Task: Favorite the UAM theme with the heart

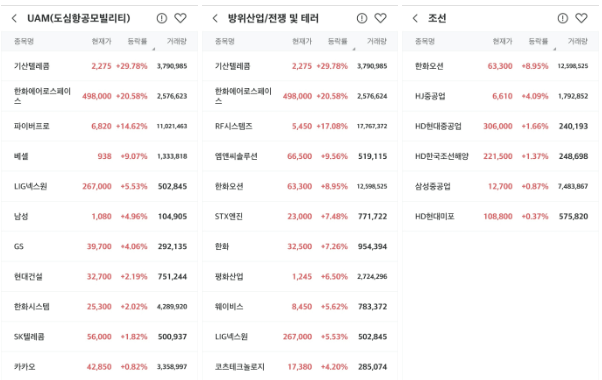Action: 180,18
